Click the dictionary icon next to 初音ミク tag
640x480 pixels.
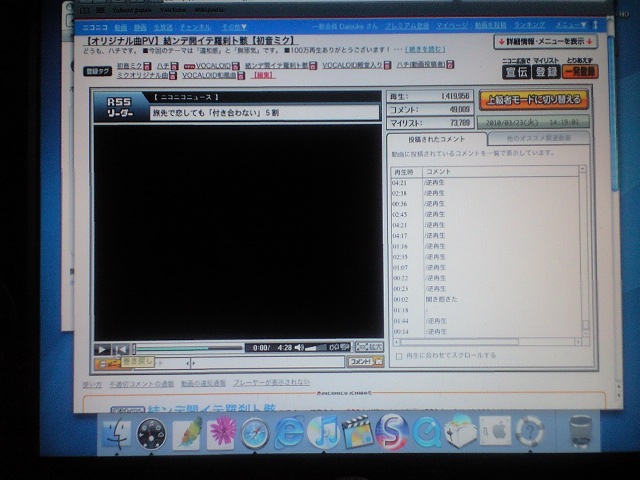[x=147, y=66]
